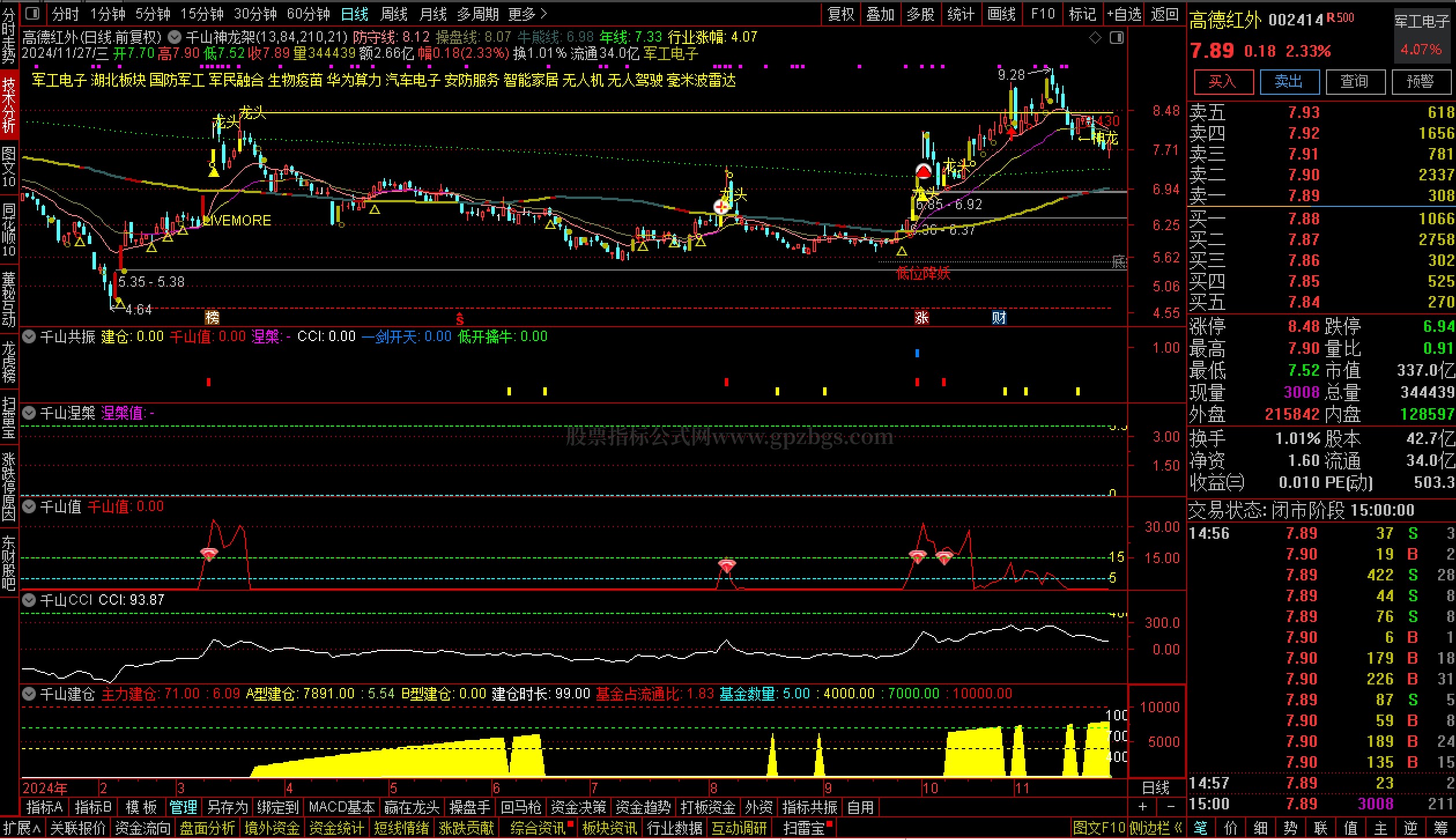The image size is (1456, 840).
Task: Select the 值 value view icon
Action: pos(1351,828)
